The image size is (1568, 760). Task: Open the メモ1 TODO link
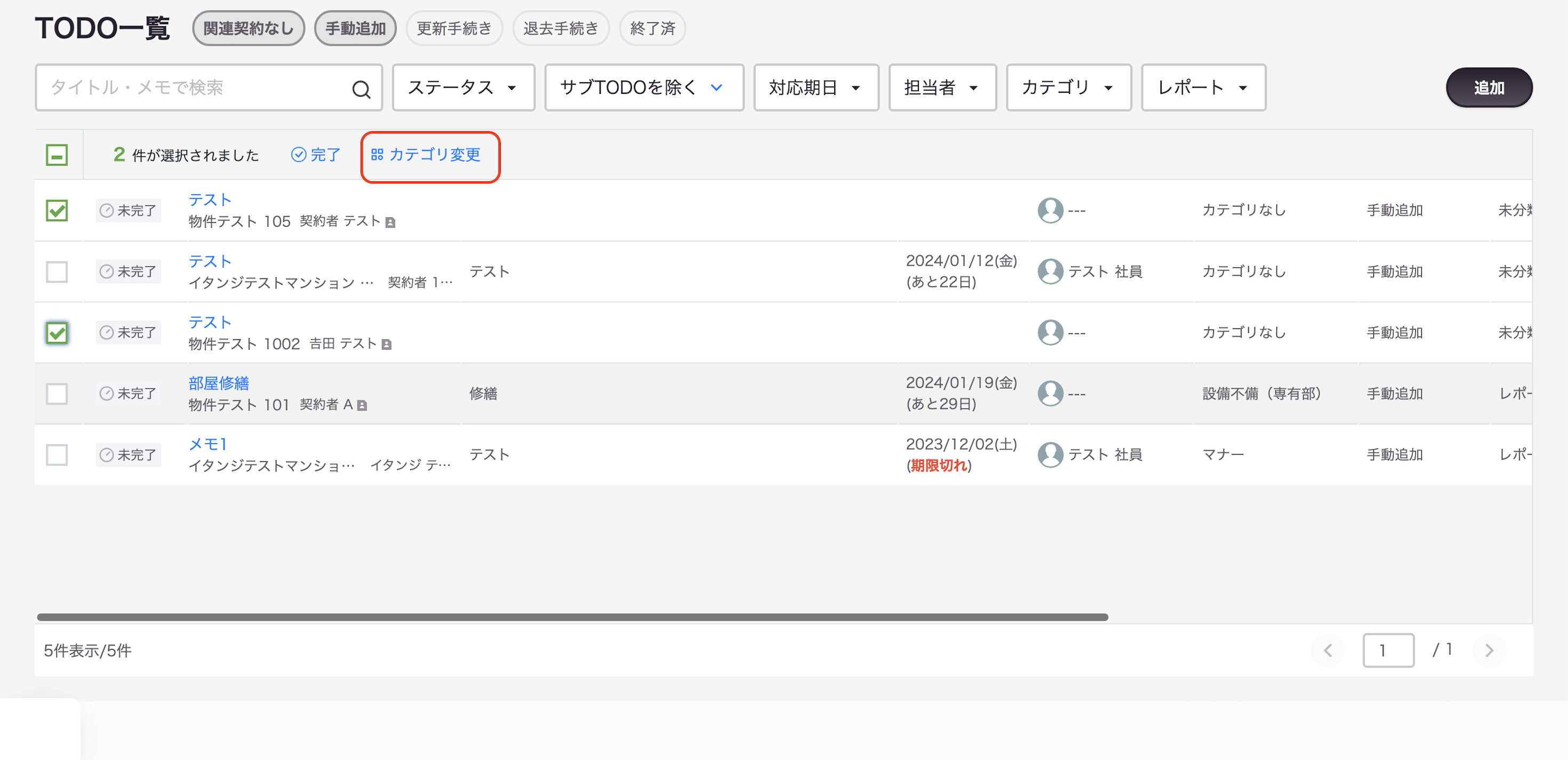tap(207, 444)
